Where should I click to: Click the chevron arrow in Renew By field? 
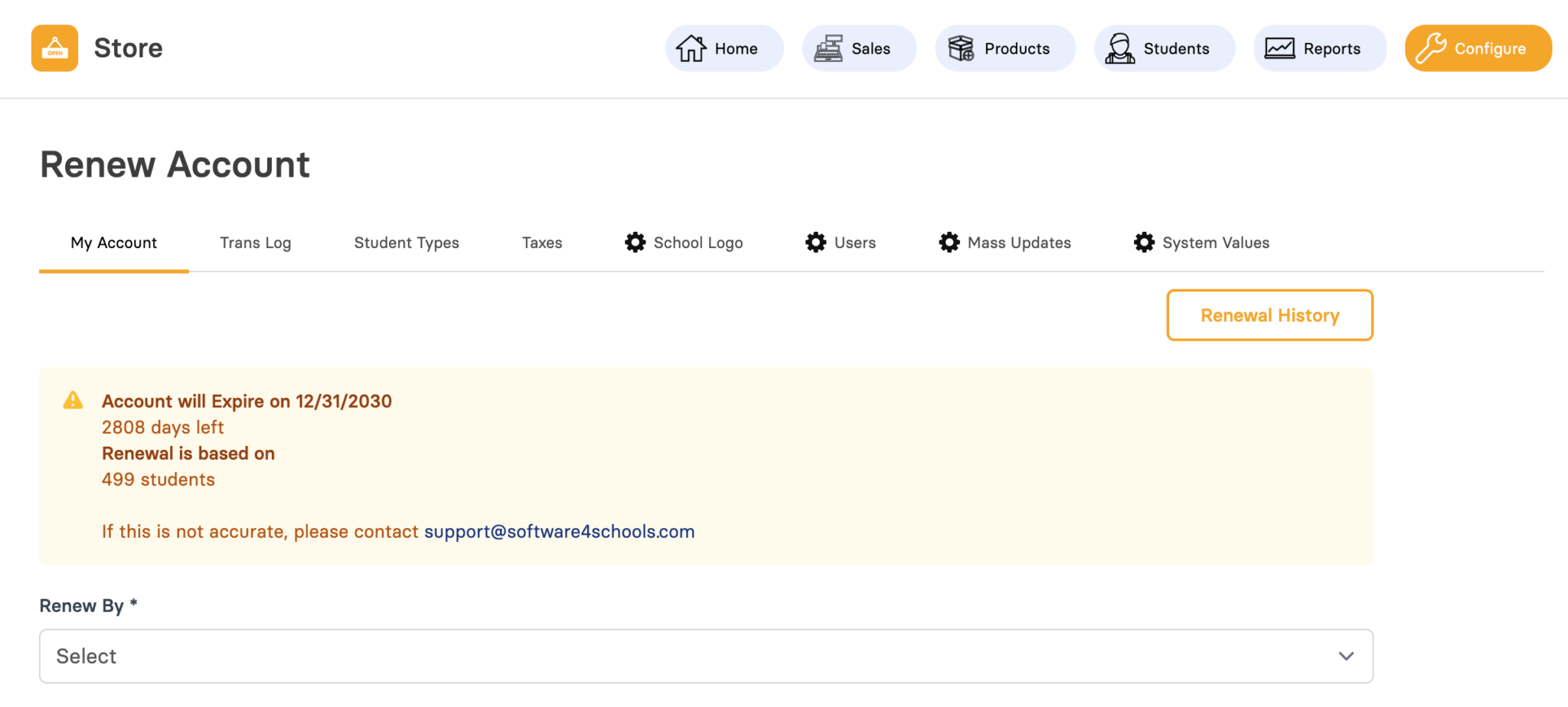1346,656
